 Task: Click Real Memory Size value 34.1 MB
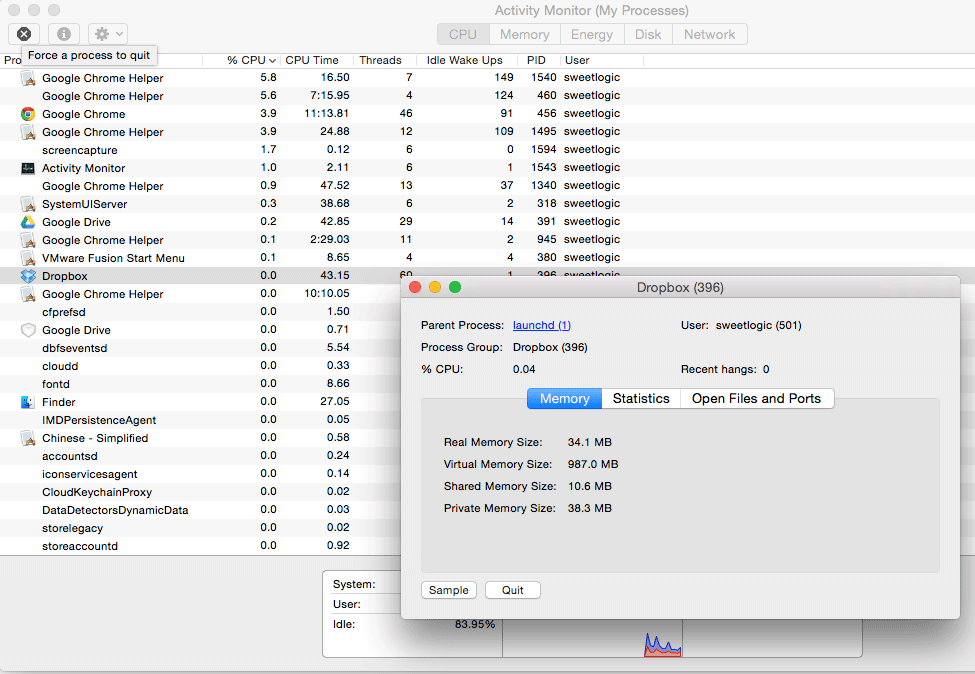tap(589, 442)
